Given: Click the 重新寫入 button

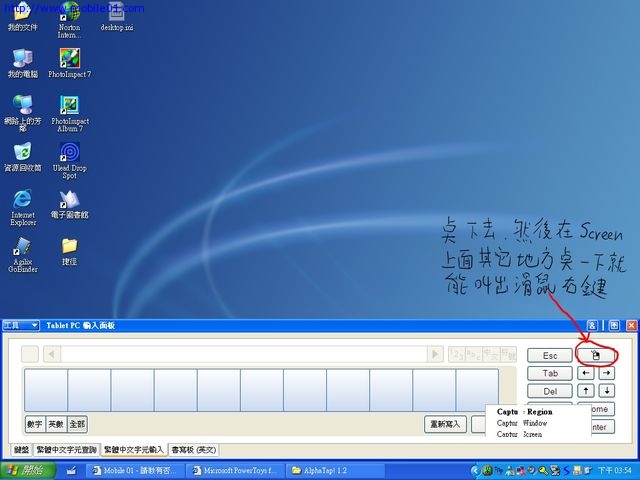Looking at the screenshot, I should pos(445,424).
